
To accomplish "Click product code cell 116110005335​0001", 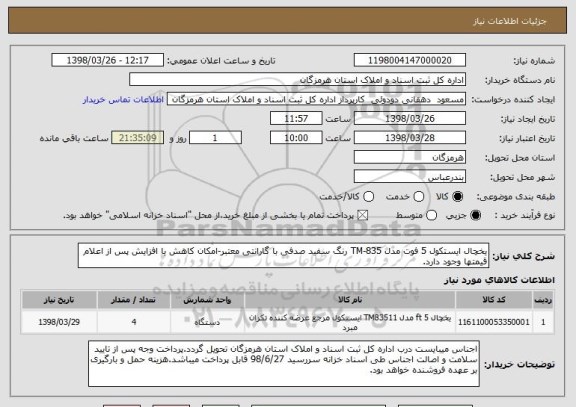I will (494, 322).
